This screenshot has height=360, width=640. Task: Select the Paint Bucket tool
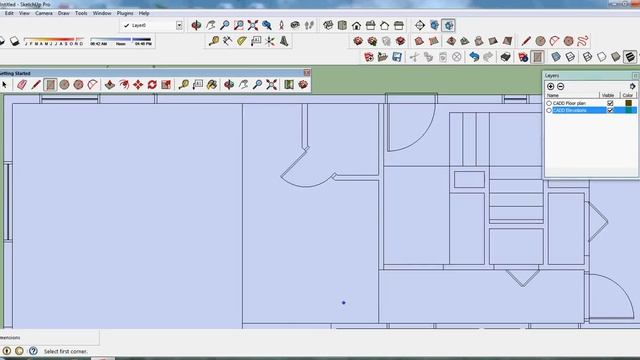coord(212,84)
